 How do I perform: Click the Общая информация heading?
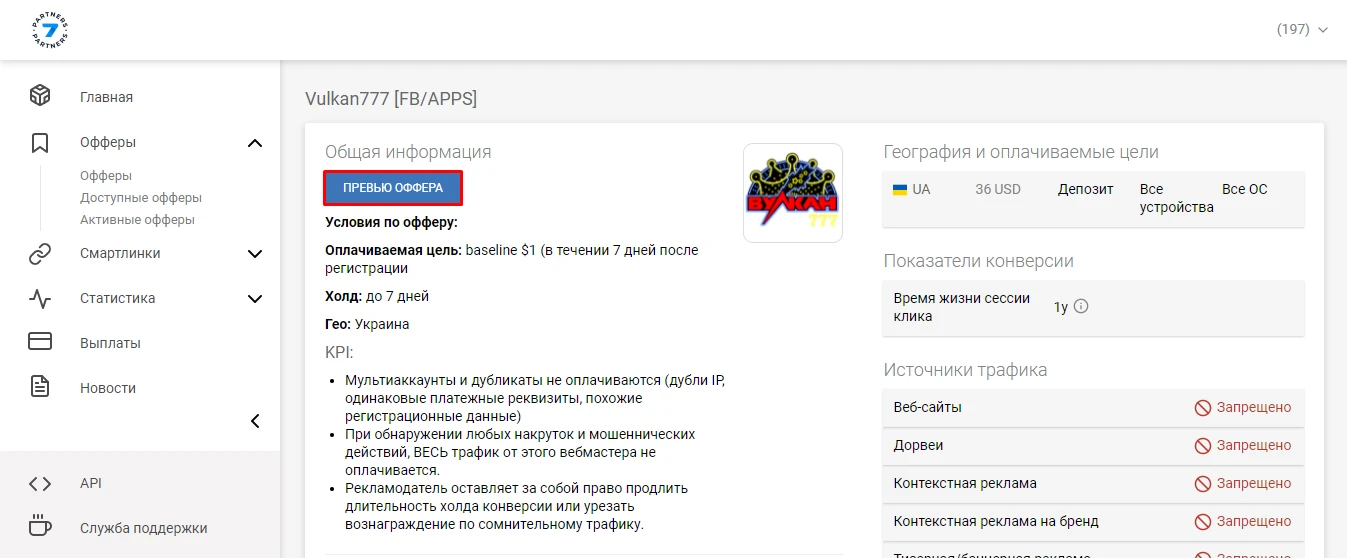pos(408,152)
